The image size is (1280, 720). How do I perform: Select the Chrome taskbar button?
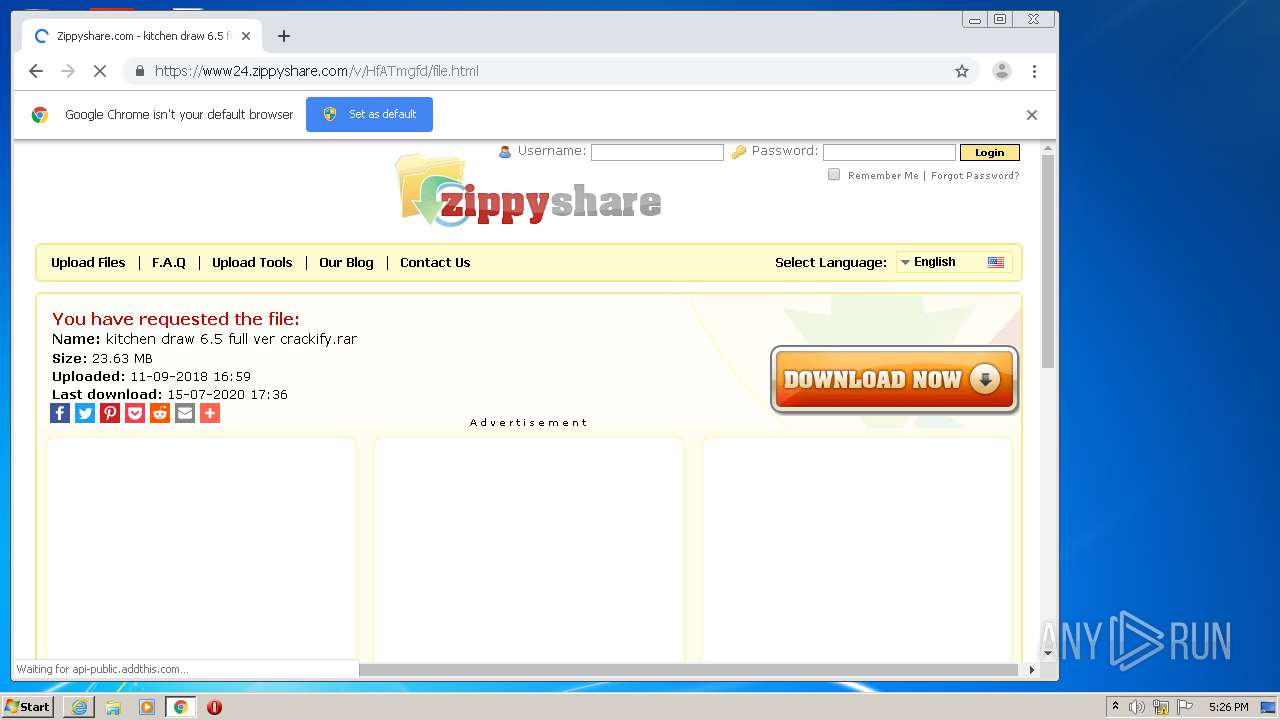(x=181, y=707)
